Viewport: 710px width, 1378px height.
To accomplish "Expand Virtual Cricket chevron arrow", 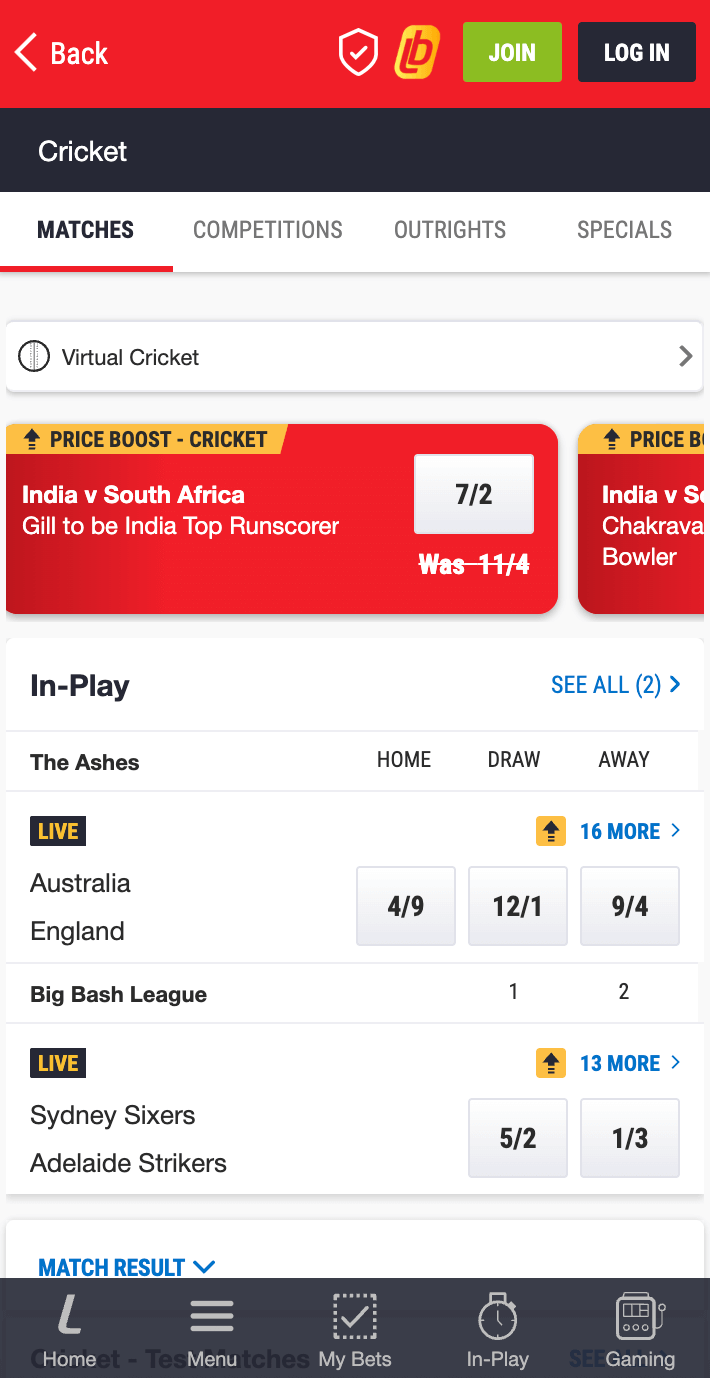I will [x=685, y=356].
